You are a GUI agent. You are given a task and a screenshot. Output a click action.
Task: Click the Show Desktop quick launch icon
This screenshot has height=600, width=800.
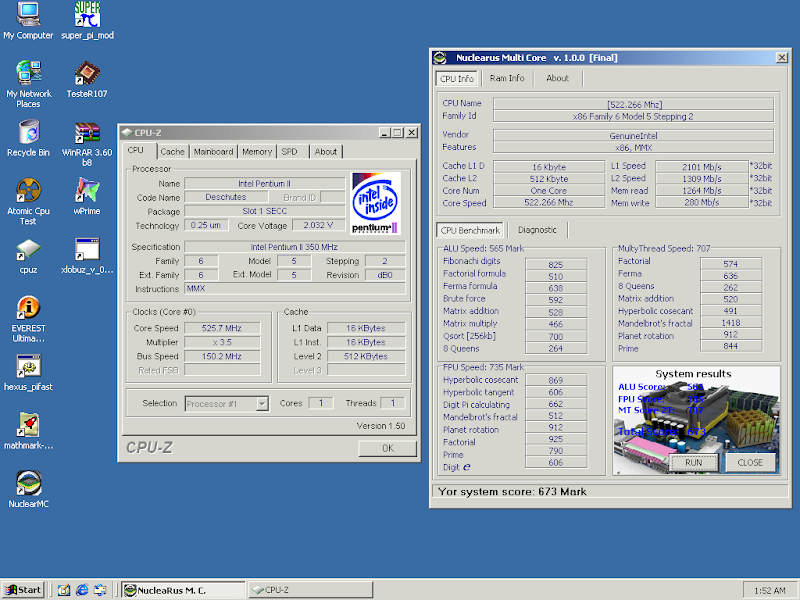click(64, 590)
